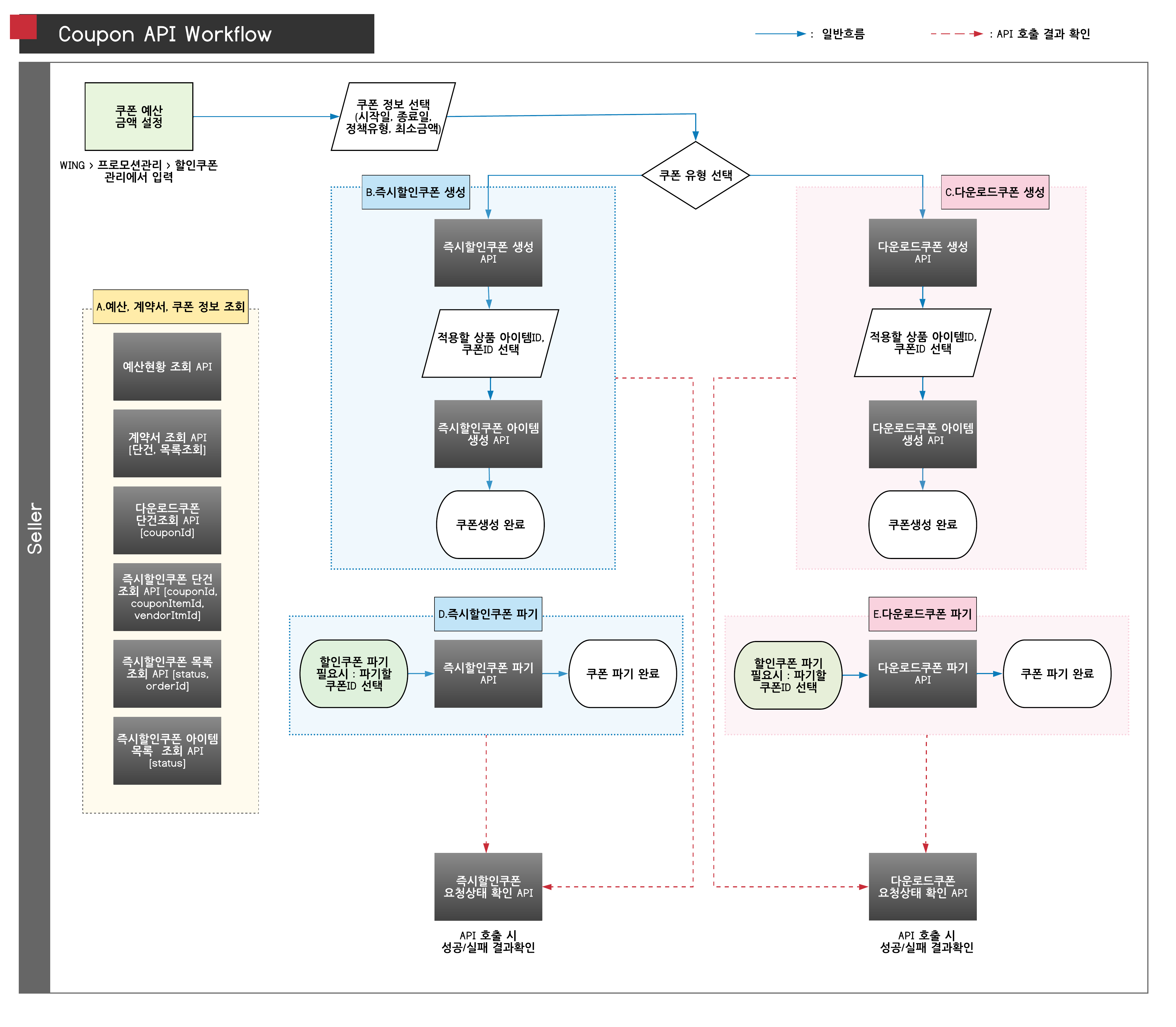Select "다운로드쿠폰 단건조회 API [couponId]" box
Viewport: 1176px width, 1027px height.
[167, 520]
